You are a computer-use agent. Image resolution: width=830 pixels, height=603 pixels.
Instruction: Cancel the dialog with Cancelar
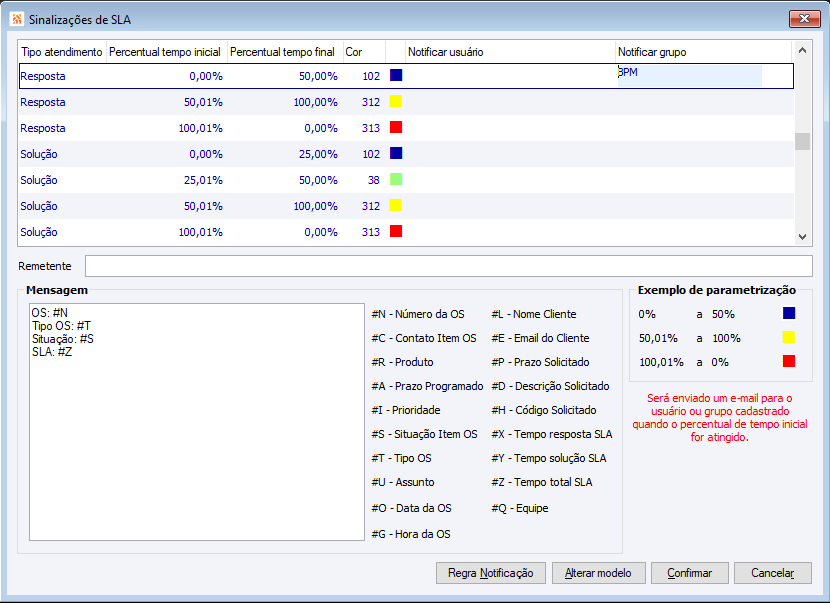772,573
